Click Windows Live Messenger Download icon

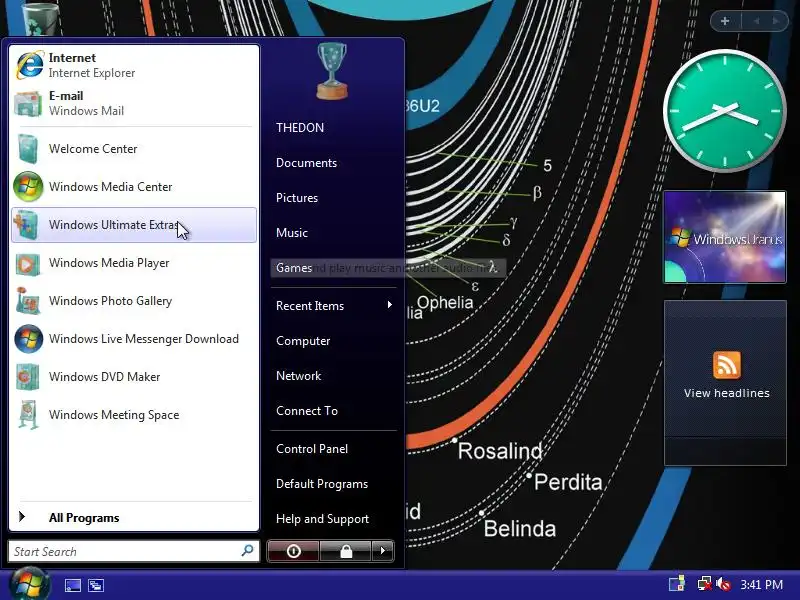pos(29,339)
